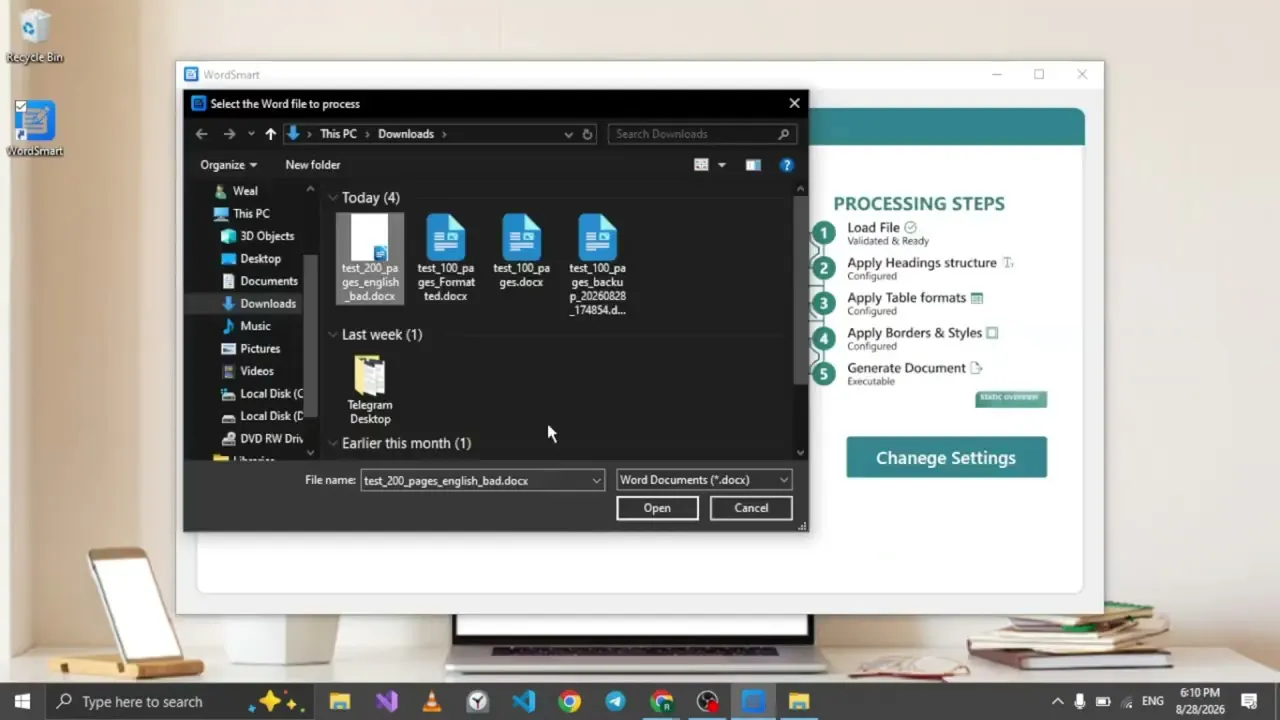Screen dimensions: 1280x720
Task: Click step 1 circle for Load File
Action: click(823, 233)
